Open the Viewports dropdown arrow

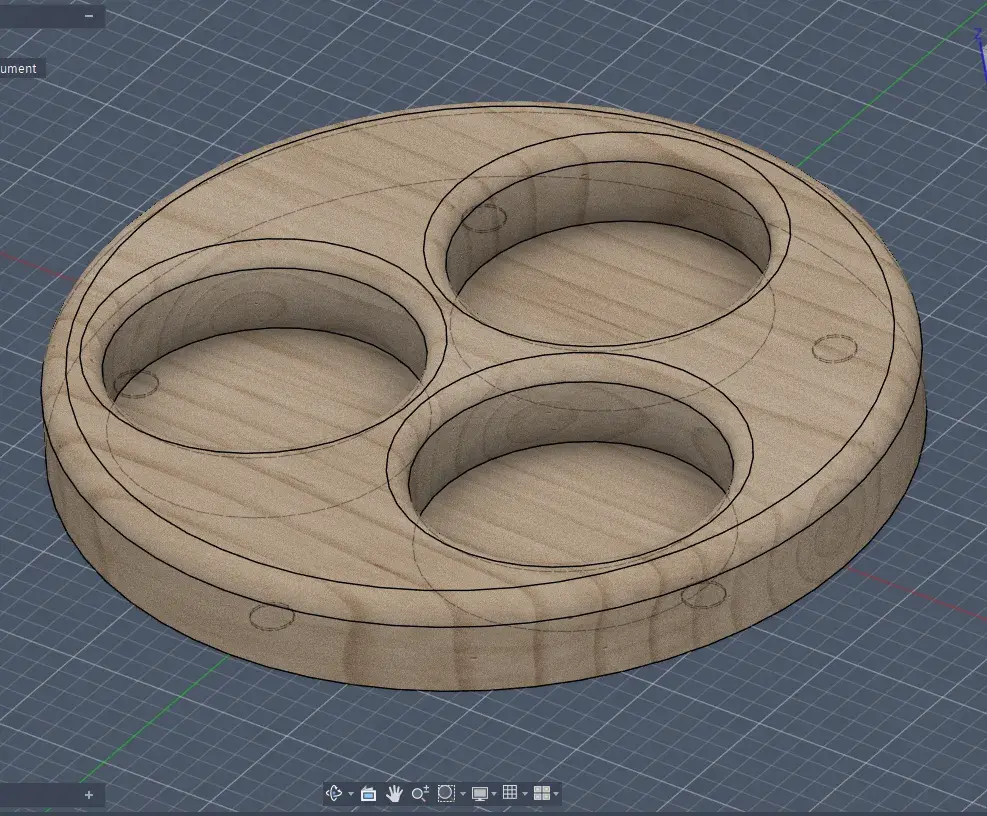[x=556, y=794]
